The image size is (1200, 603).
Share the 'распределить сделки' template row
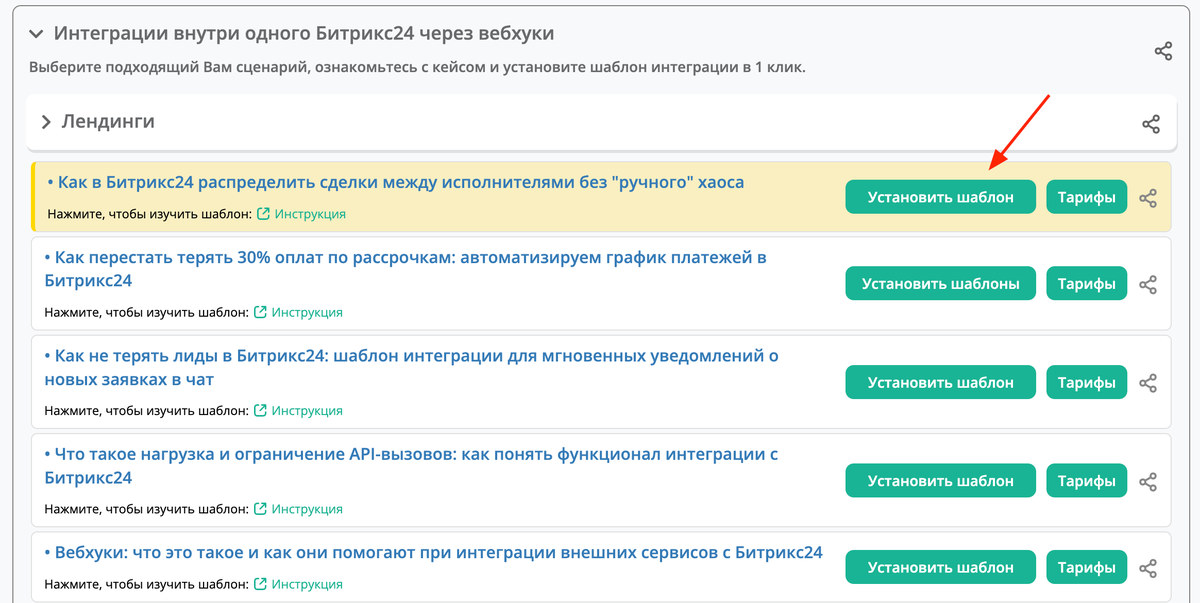pos(1148,198)
